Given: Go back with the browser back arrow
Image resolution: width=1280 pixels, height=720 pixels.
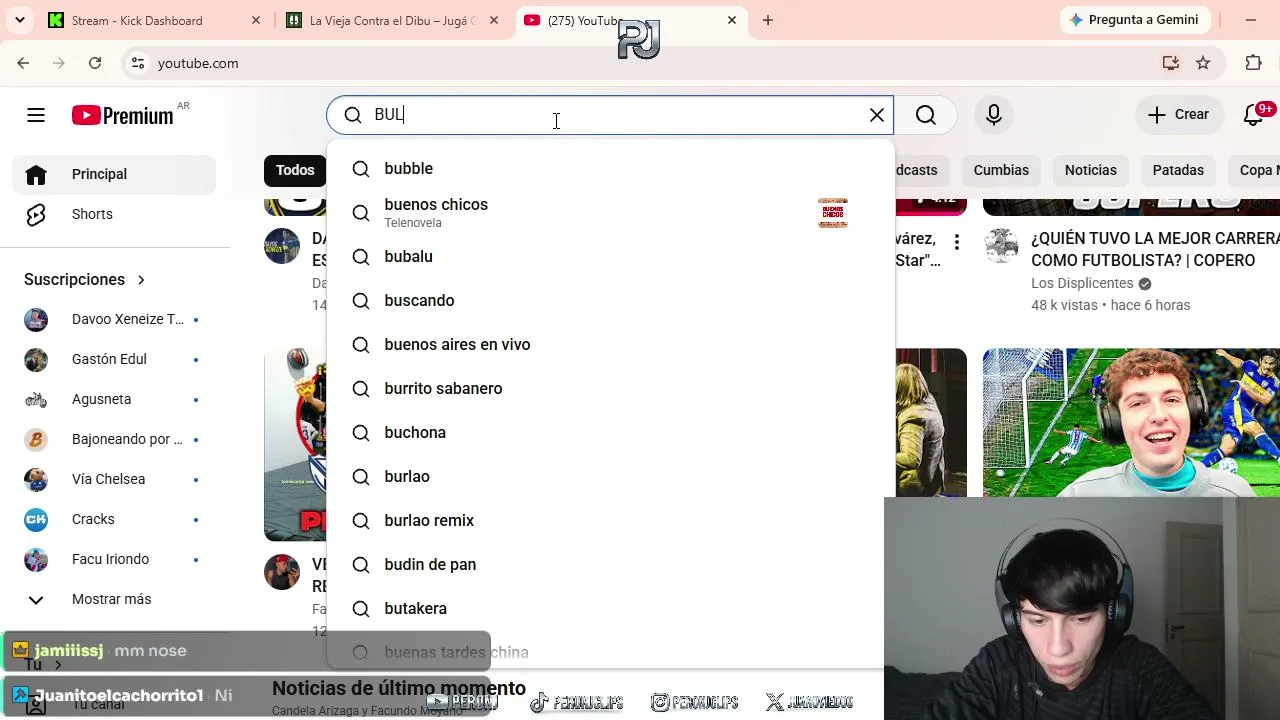Looking at the screenshot, I should click(x=23, y=63).
